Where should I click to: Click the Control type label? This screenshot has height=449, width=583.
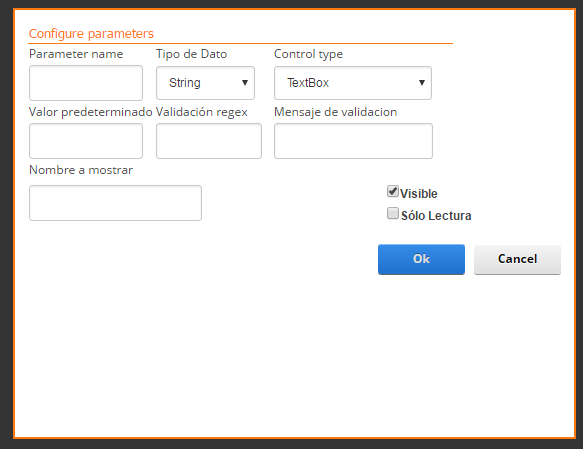(x=308, y=54)
